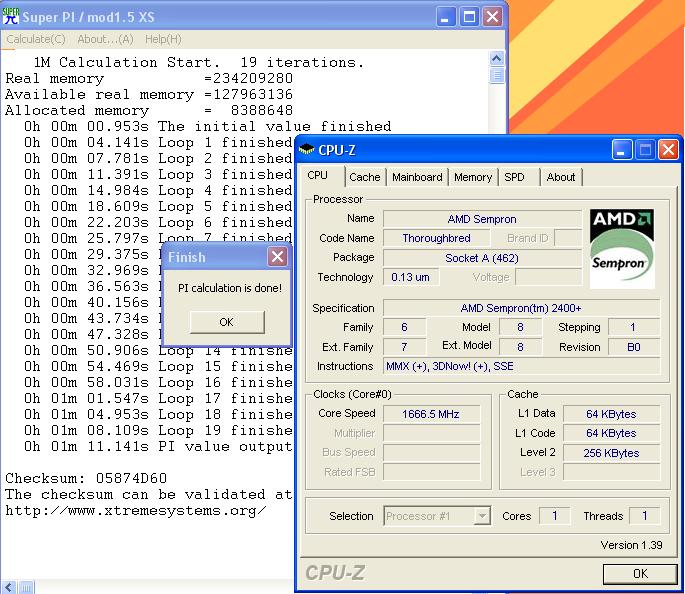The width and height of the screenshot is (685, 594).
Task: Click the OK button in CPU-Z window
Action: point(640,573)
